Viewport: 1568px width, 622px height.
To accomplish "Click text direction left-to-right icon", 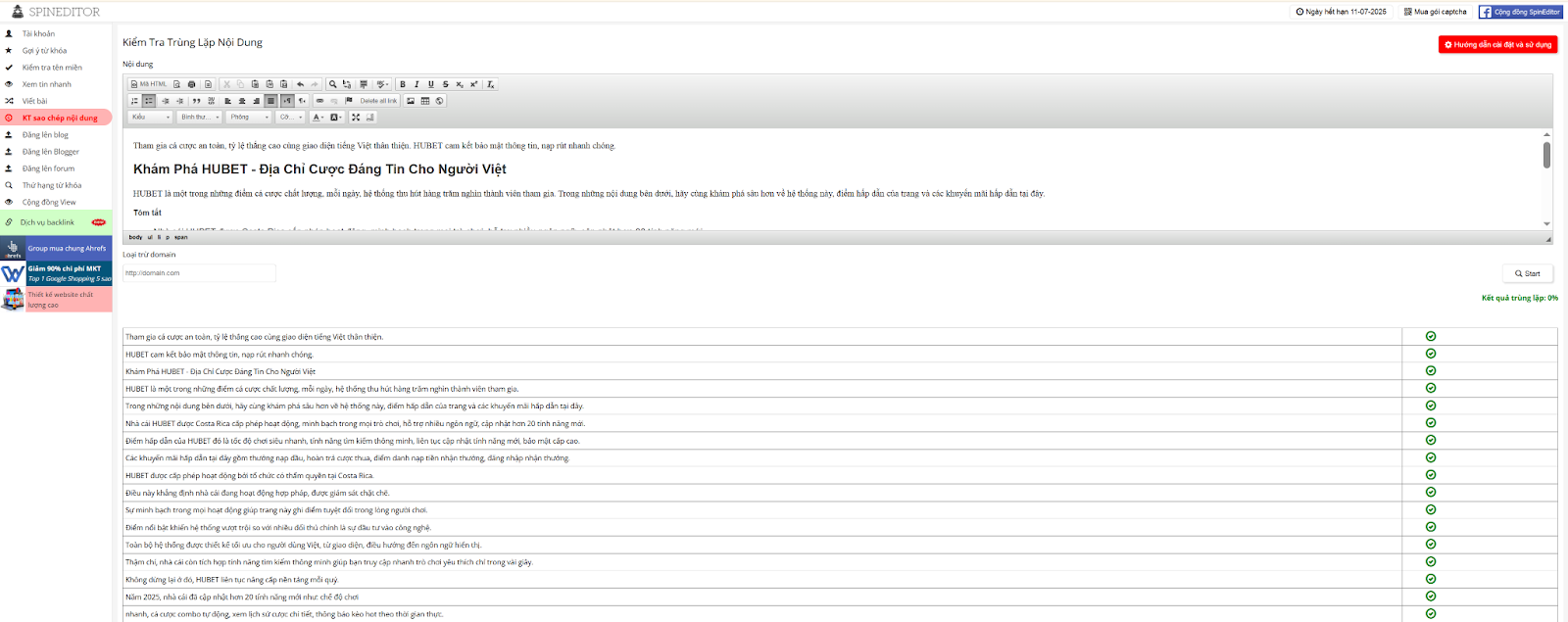I will point(287,101).
